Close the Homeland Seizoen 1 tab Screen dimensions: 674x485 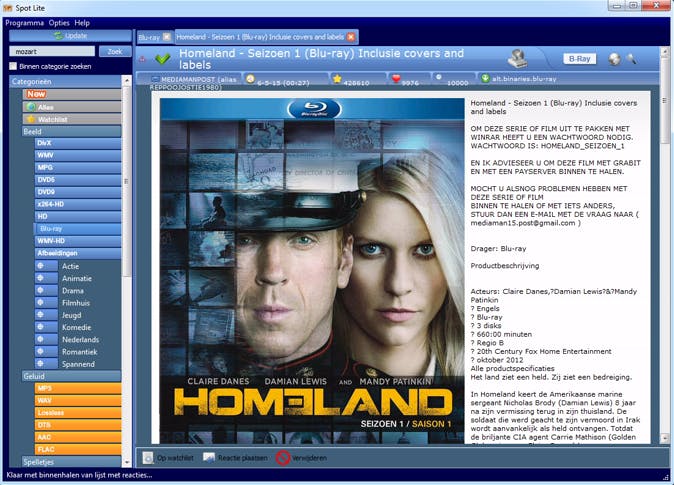(351, 37)
